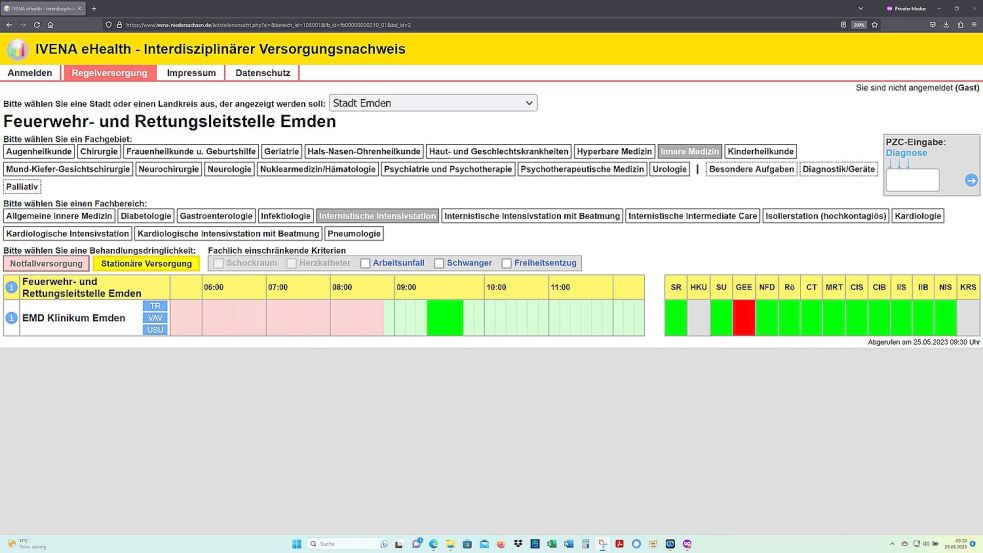Enable the Arbeitsunfall checkbox
The height and width of the screenshot is (553, 983).
[365, 263]
